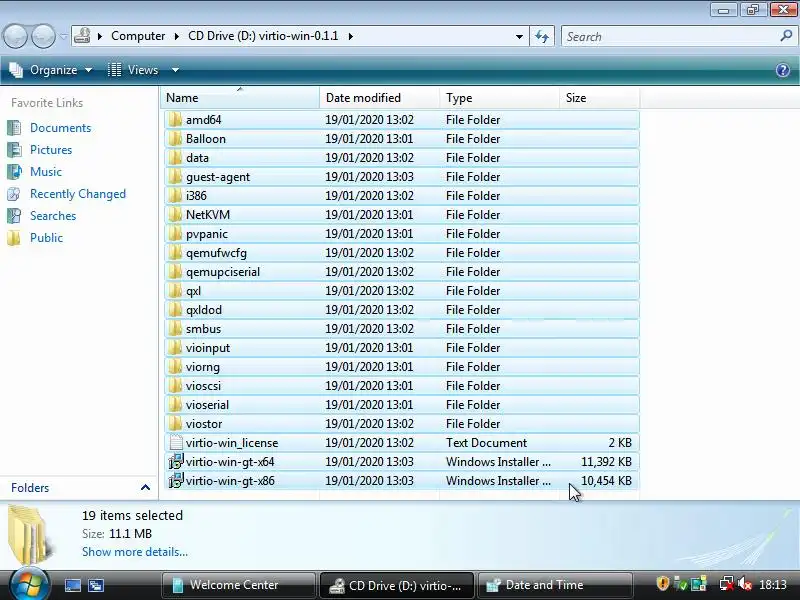This screenshot has height=600, width=800.
Task: Click the Music icon in Favorite Links
Action: [14, 171]
